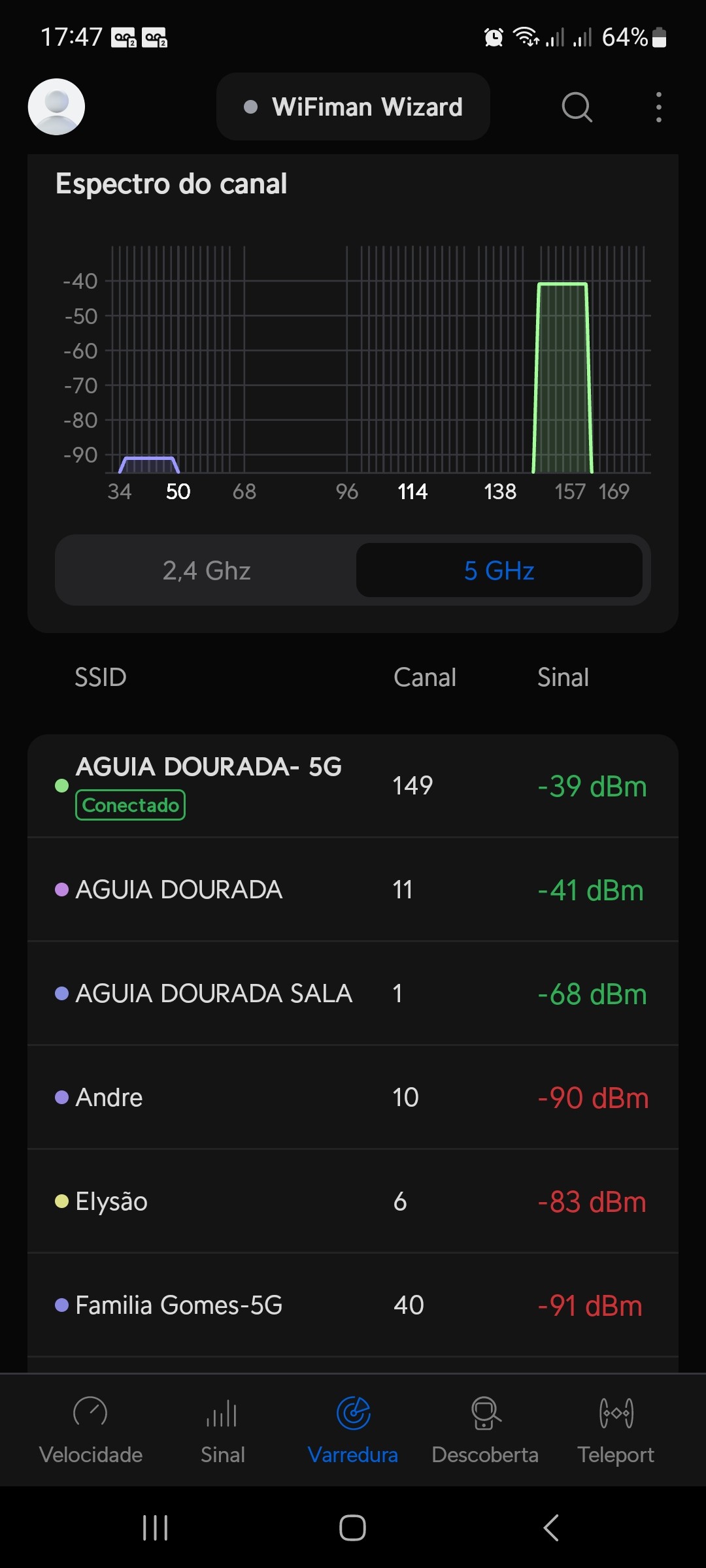Tap the green channel 149 spectrum bar
This screenshot has height=1568, width=706.
[562, 379]
